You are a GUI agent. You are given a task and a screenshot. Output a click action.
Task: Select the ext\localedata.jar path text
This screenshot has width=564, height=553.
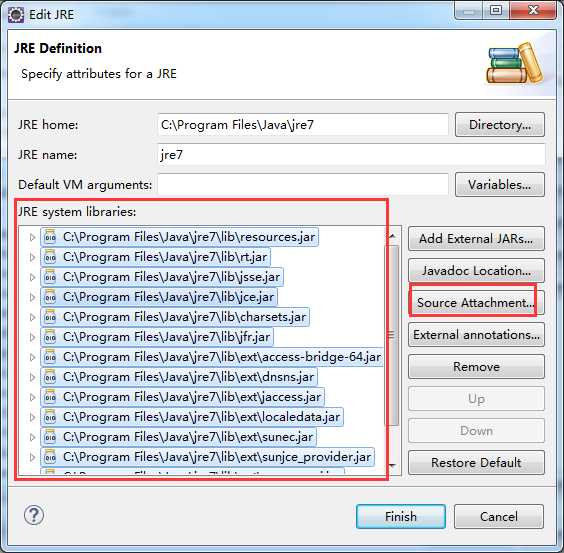pyautogui.click(x=201, y=417)
